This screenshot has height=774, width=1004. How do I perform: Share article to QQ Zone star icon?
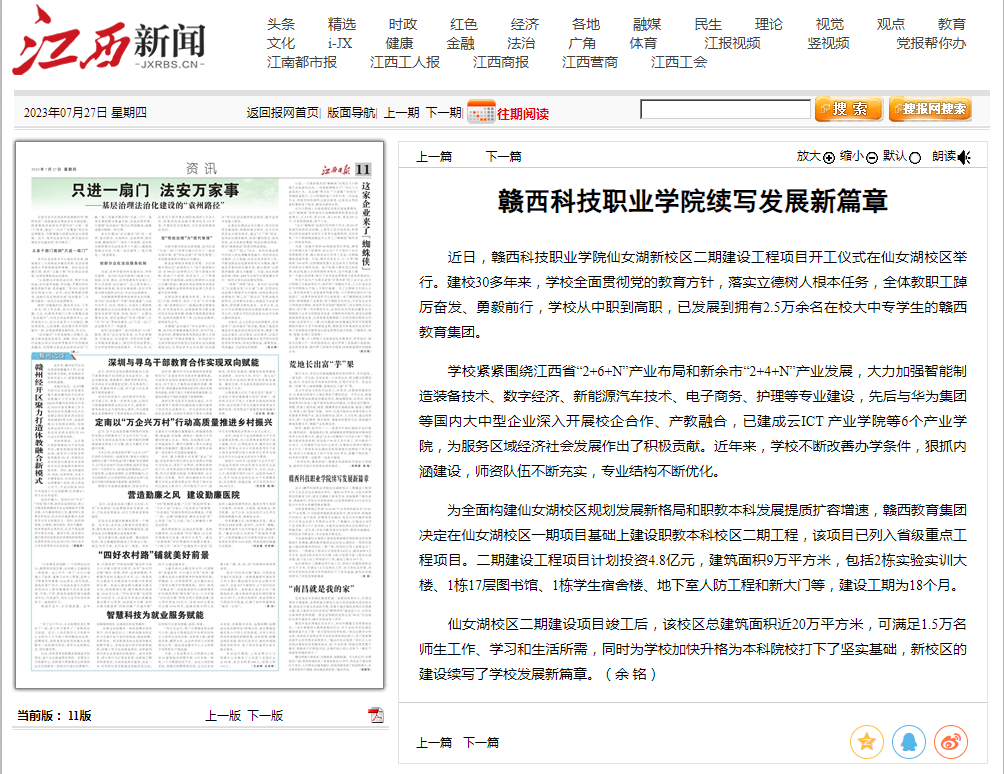(x=866, y=741)
